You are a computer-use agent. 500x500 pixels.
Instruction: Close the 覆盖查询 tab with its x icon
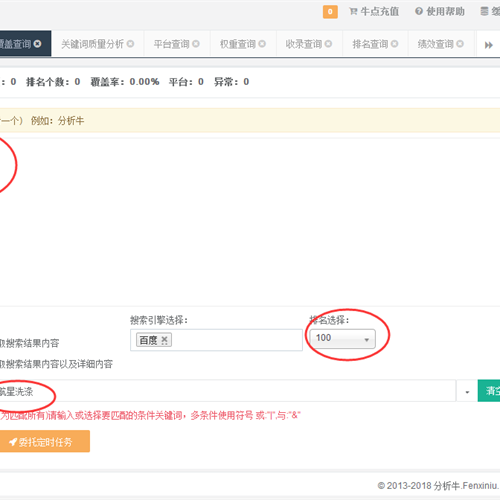click(x=38, y=44)
